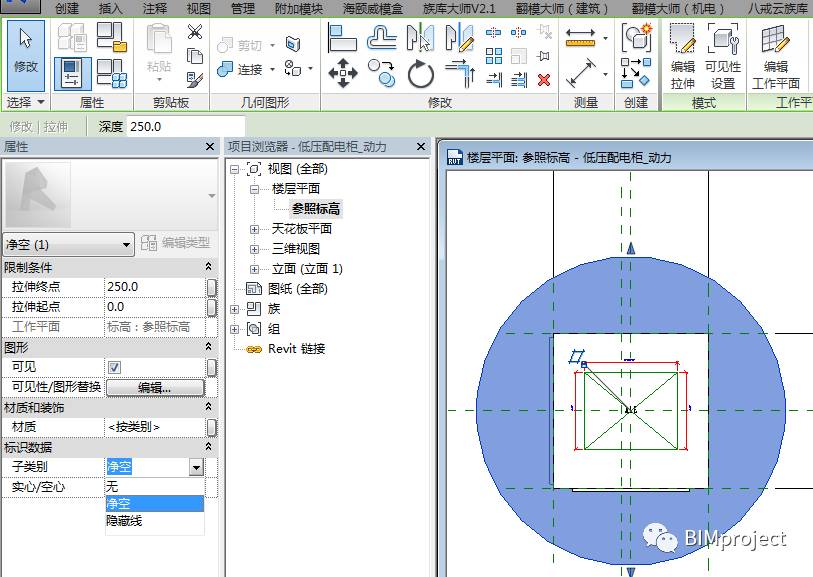The image size is (813, 577).
Task: Click the Move tool icon
Action: tap(343, 73)
